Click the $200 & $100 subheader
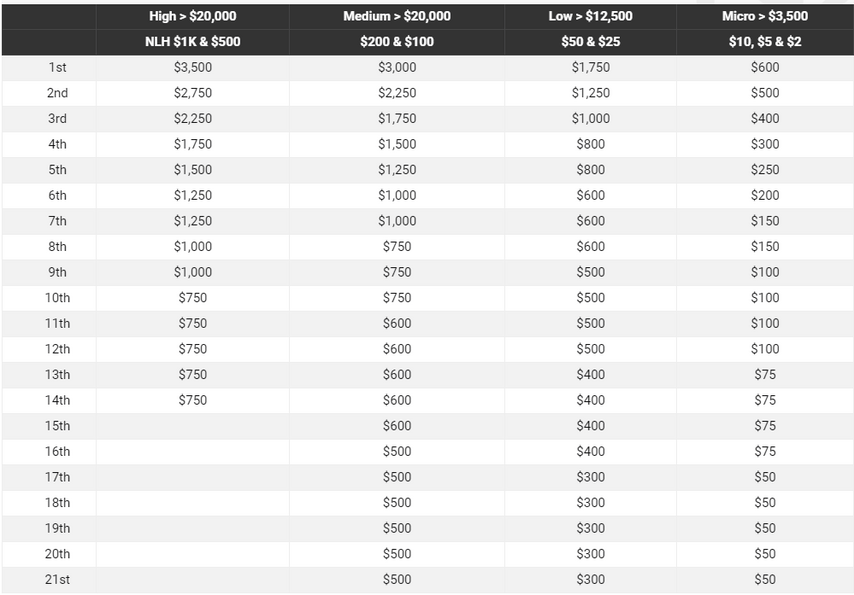Image resolution: width=854 pixels, height=595 pixels. [x=397, y=42]
